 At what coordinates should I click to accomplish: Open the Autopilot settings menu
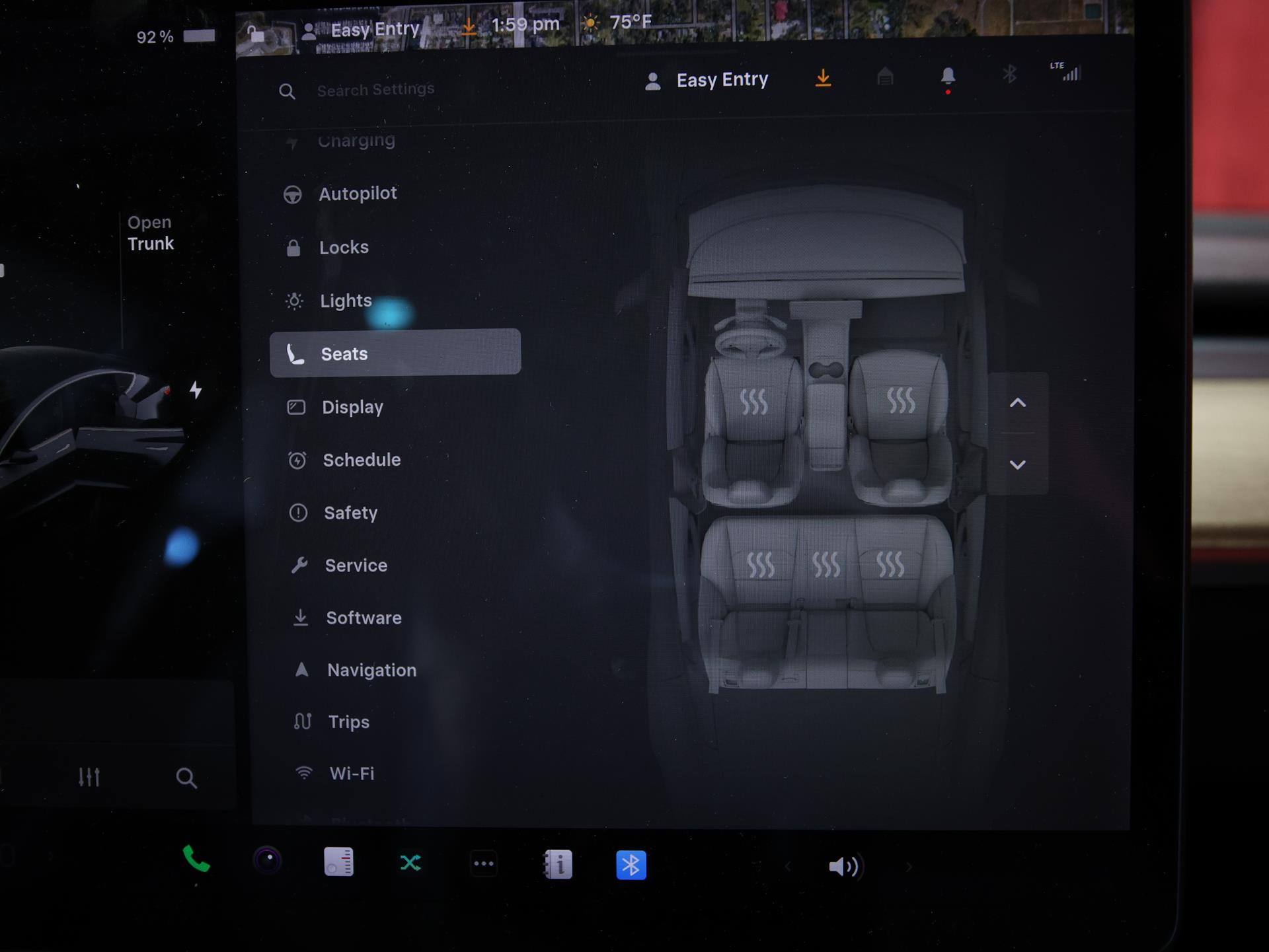(357, 194)
